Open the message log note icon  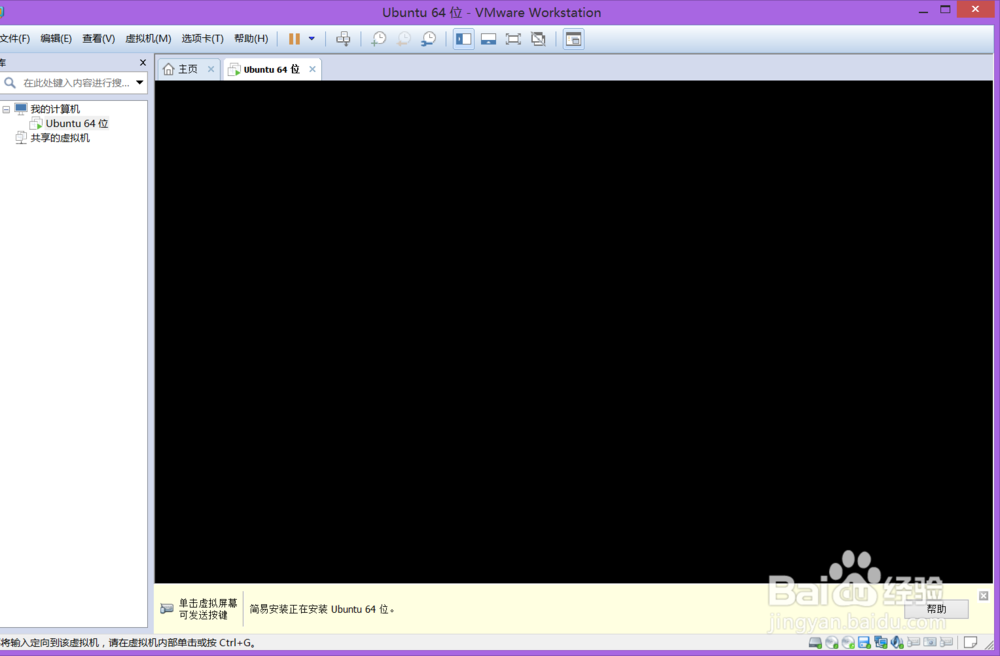[971, 643]
